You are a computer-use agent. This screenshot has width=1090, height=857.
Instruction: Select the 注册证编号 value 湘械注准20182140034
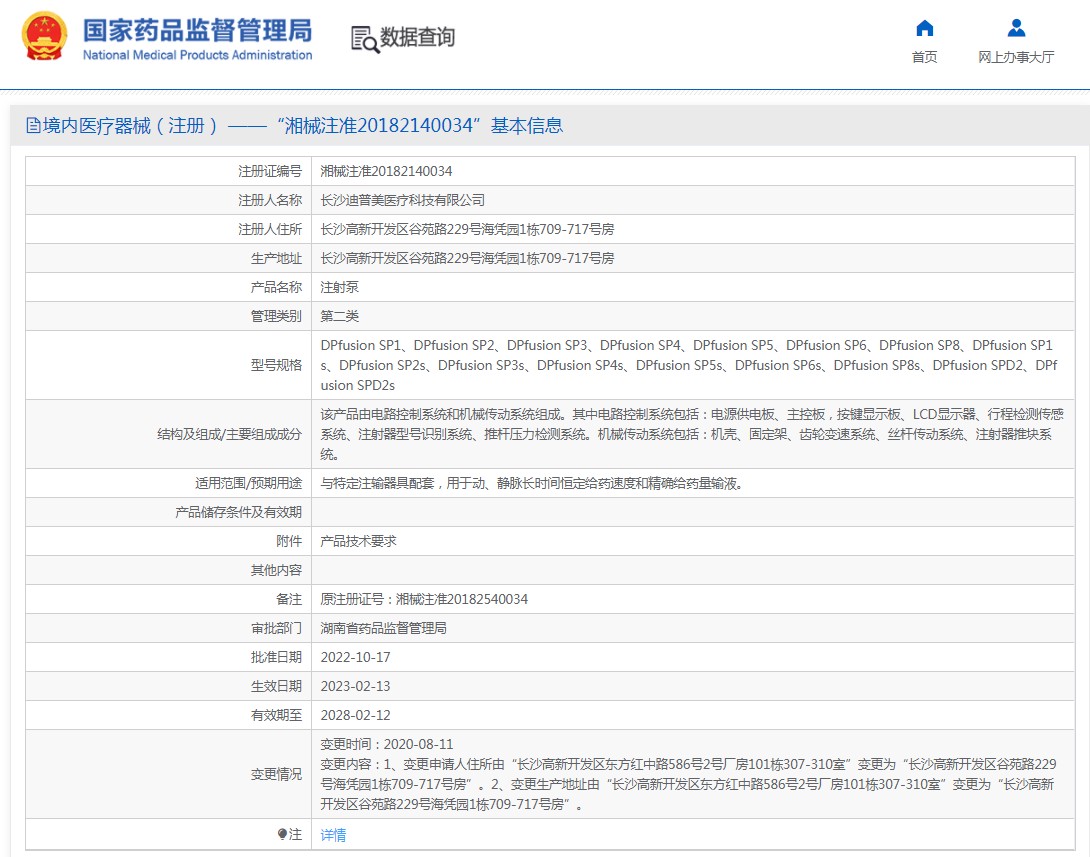click(386, 171)
